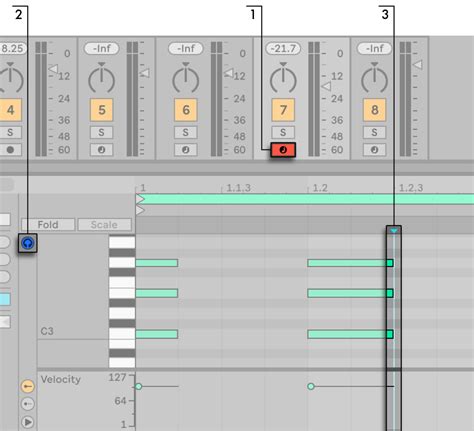Image resolution: width=474 pixels, height=431 pixels.
Task: Click the Velocity lane label
Action: 61,379
